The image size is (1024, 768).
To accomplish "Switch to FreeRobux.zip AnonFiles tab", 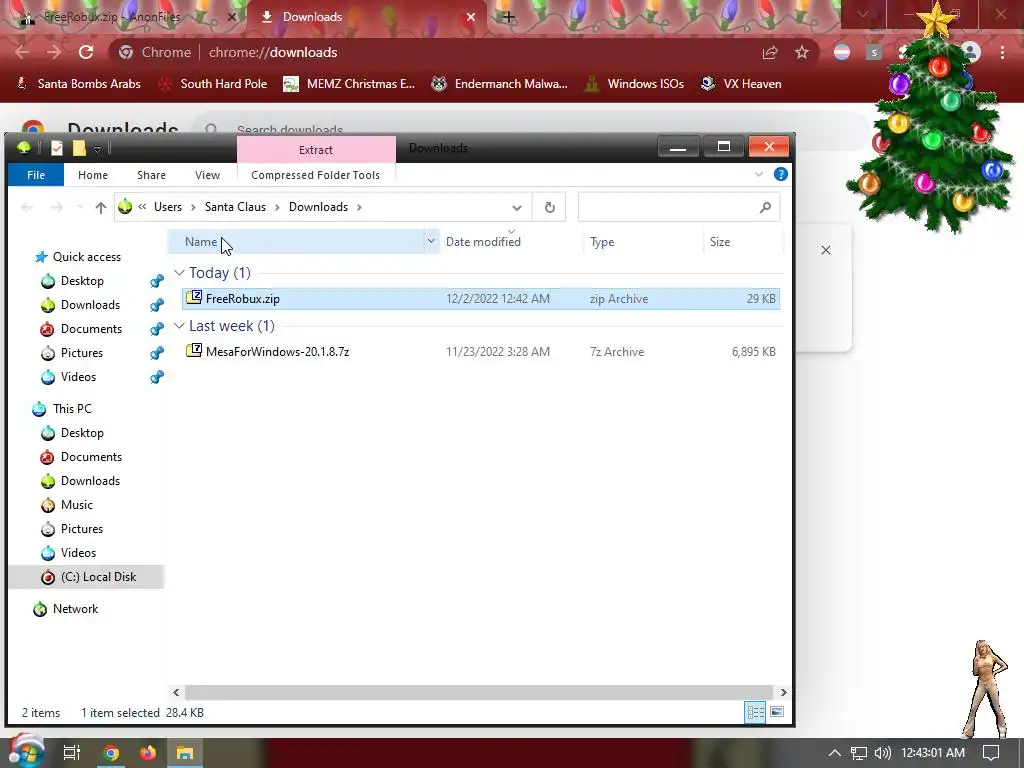I will pos(123,17).
